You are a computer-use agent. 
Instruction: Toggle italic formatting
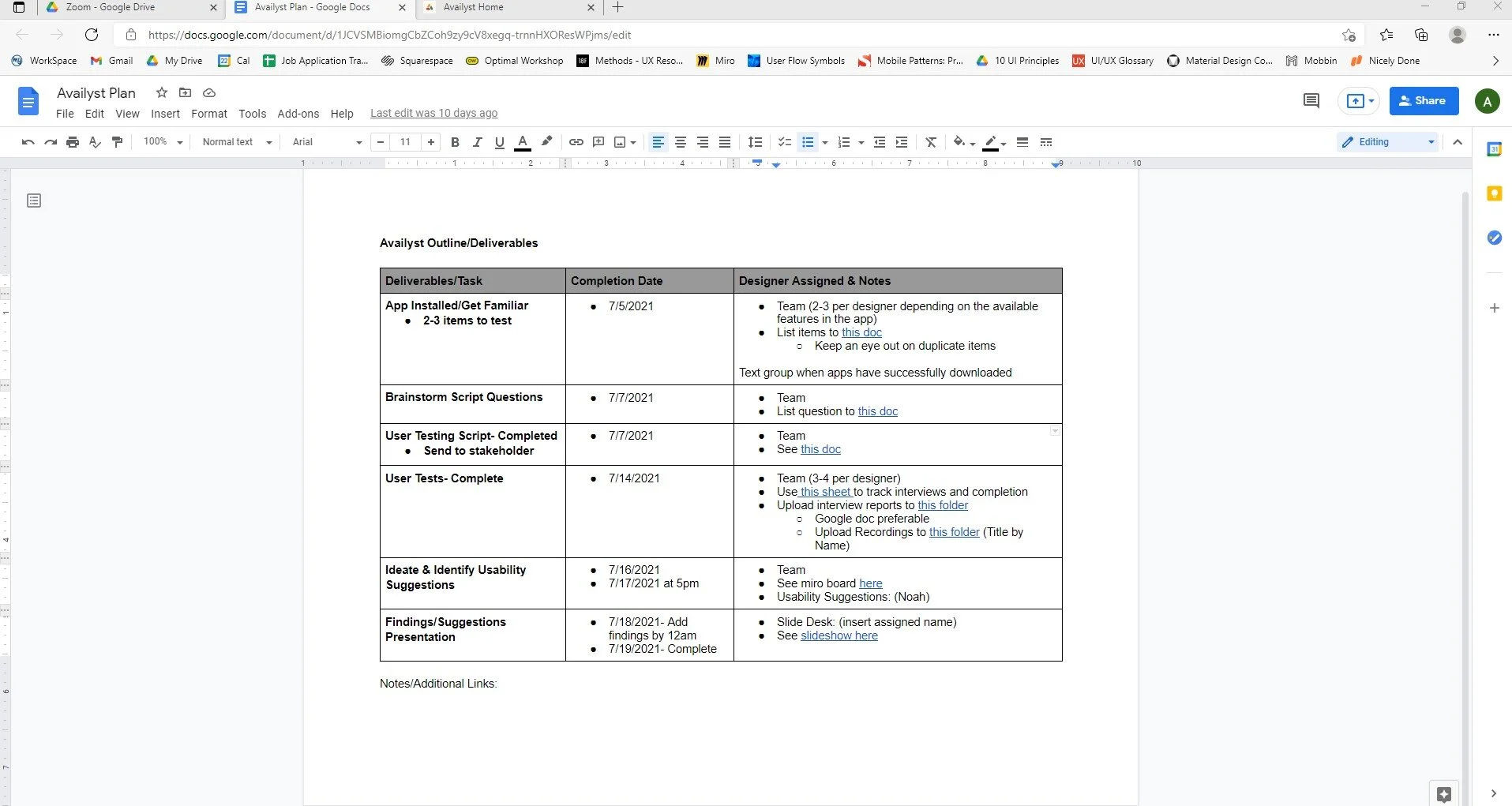(x=477, y=142)
